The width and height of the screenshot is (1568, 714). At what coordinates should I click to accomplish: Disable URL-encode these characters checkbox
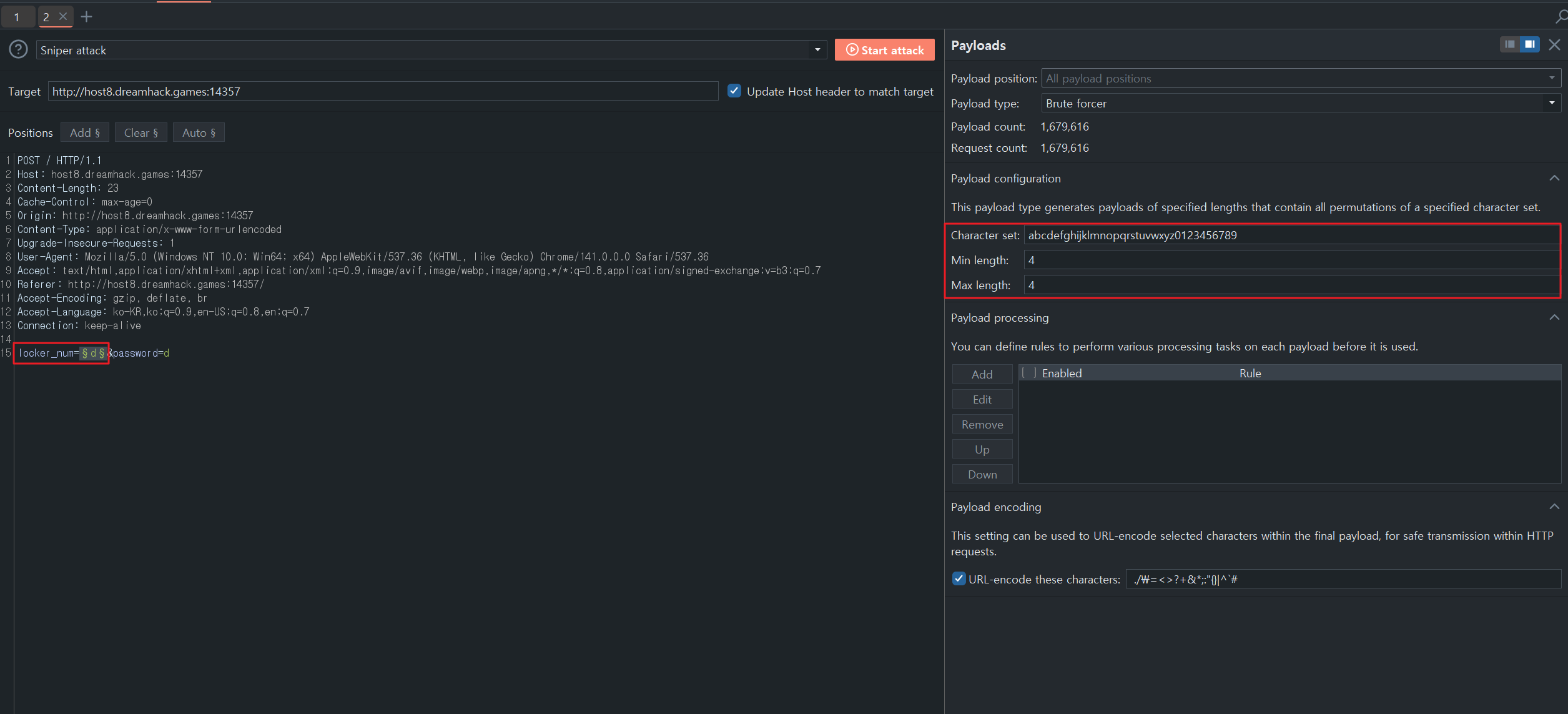pyautogui.click(x=959, y=579)
